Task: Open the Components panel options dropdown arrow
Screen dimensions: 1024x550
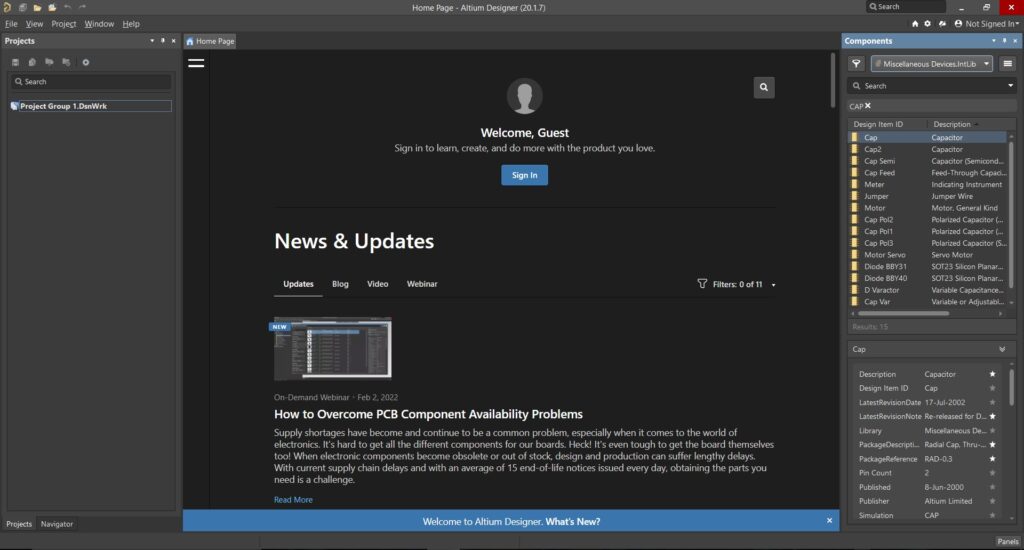Action: coord(994,40)
